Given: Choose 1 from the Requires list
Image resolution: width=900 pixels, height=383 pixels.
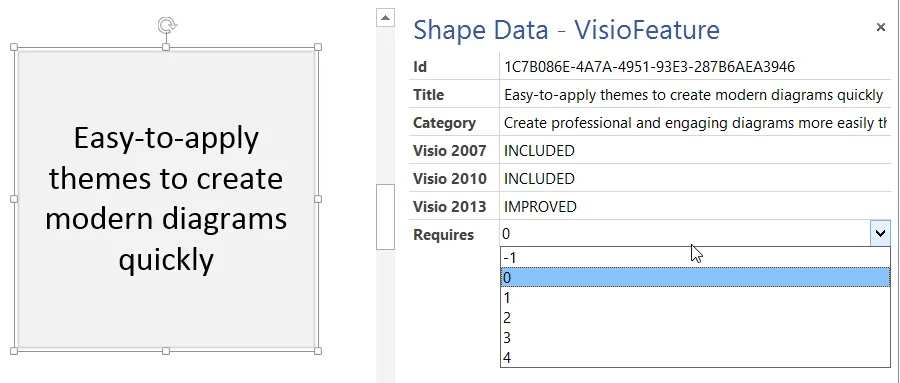Looking at the screenshot, I should pos(695,297).
